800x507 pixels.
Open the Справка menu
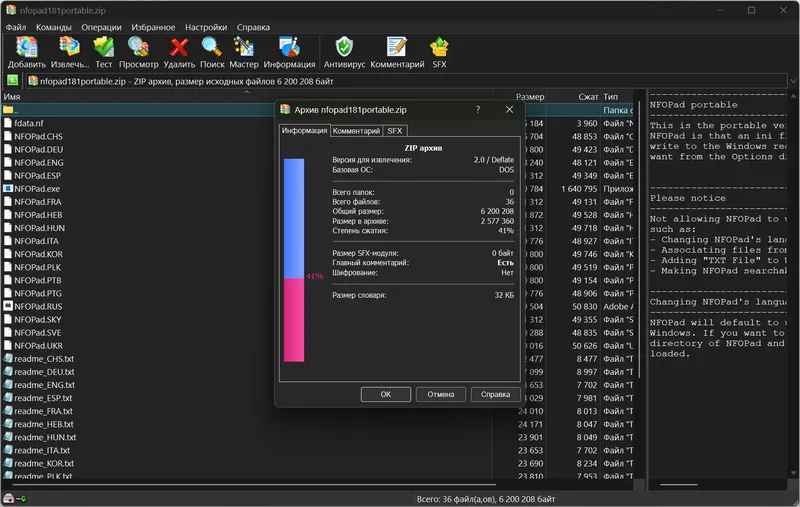pos(253,27)
